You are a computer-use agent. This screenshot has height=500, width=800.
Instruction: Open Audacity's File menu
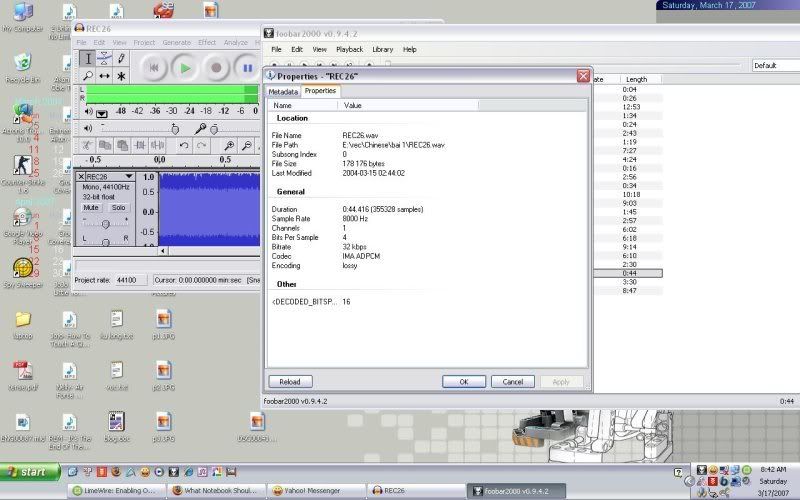click(x=82, y=42)
